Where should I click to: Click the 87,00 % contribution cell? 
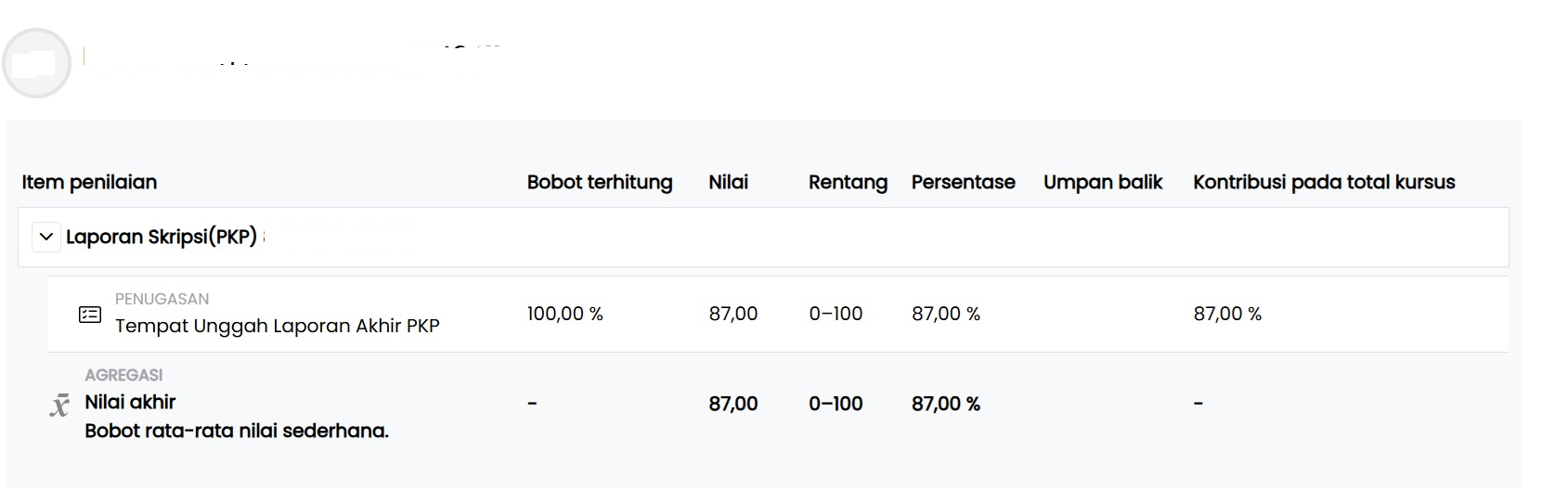[x=1226, y=314]
